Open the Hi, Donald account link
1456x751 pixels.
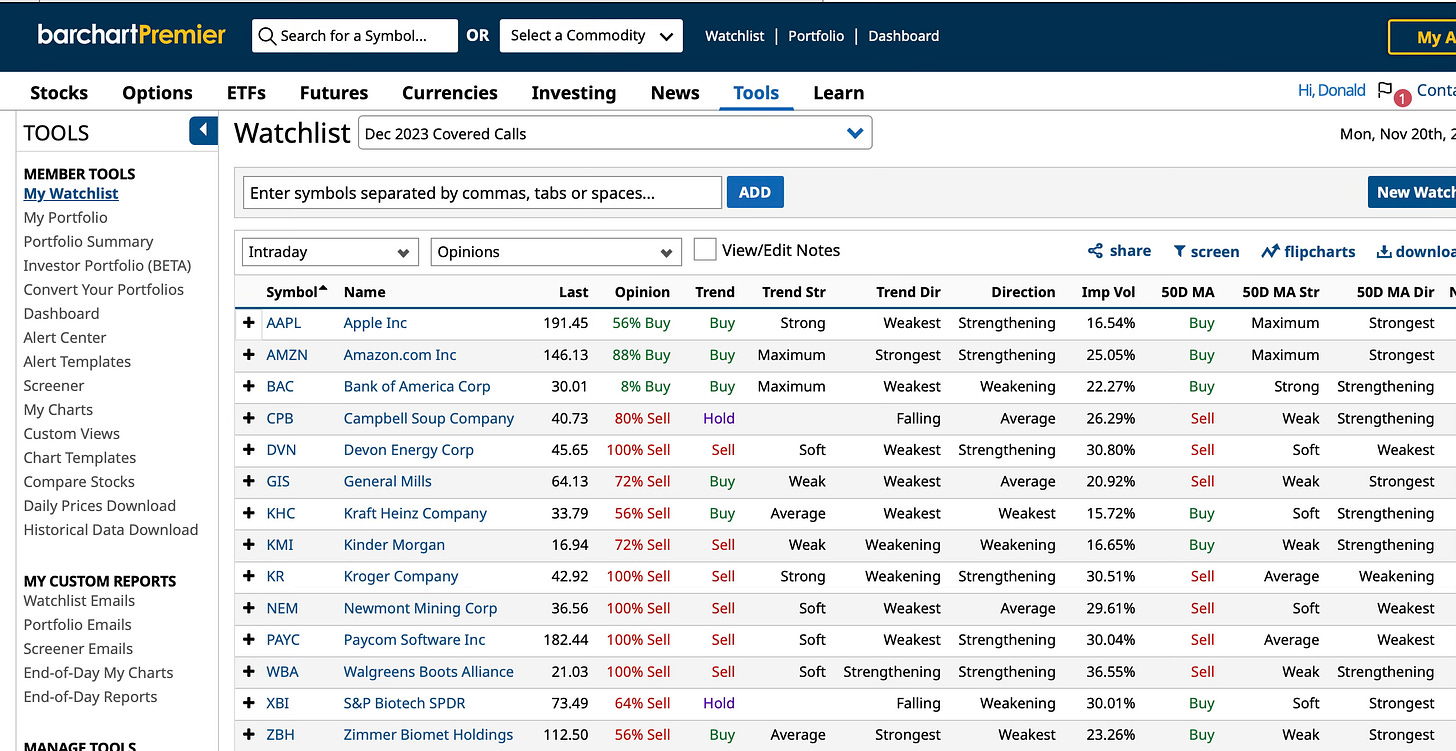pos(1331,90)
